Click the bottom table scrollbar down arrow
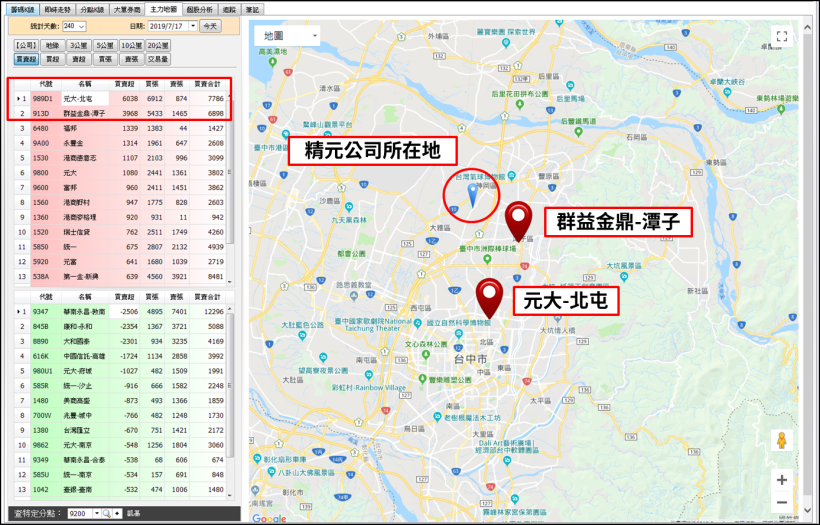 pyautogui.click(x=230, y=495)
